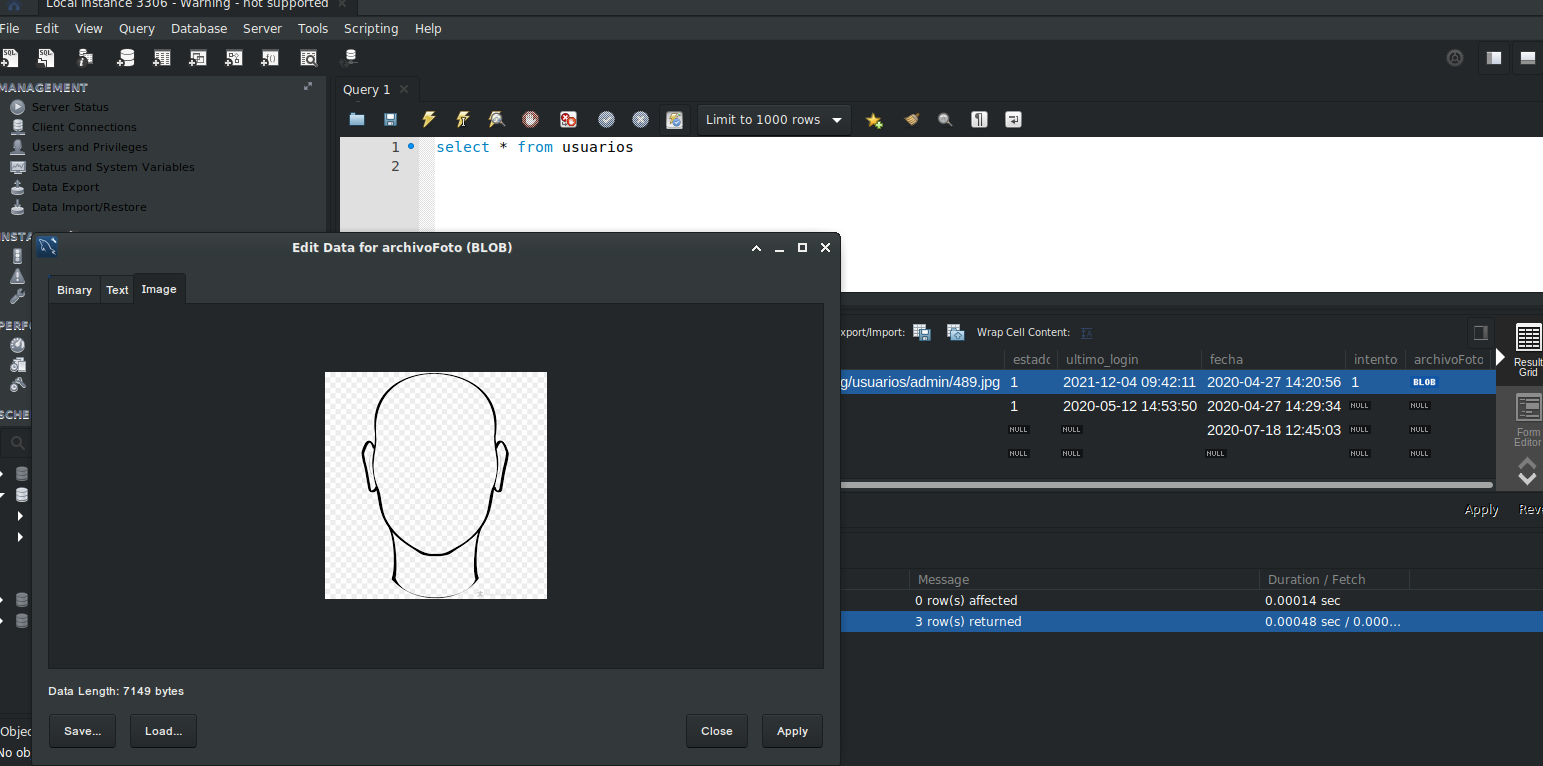Image resolution: width=1543 pixels, height=766 pixels.
Task: Export the recordset to an external file
Action: [x=922, y=332]
